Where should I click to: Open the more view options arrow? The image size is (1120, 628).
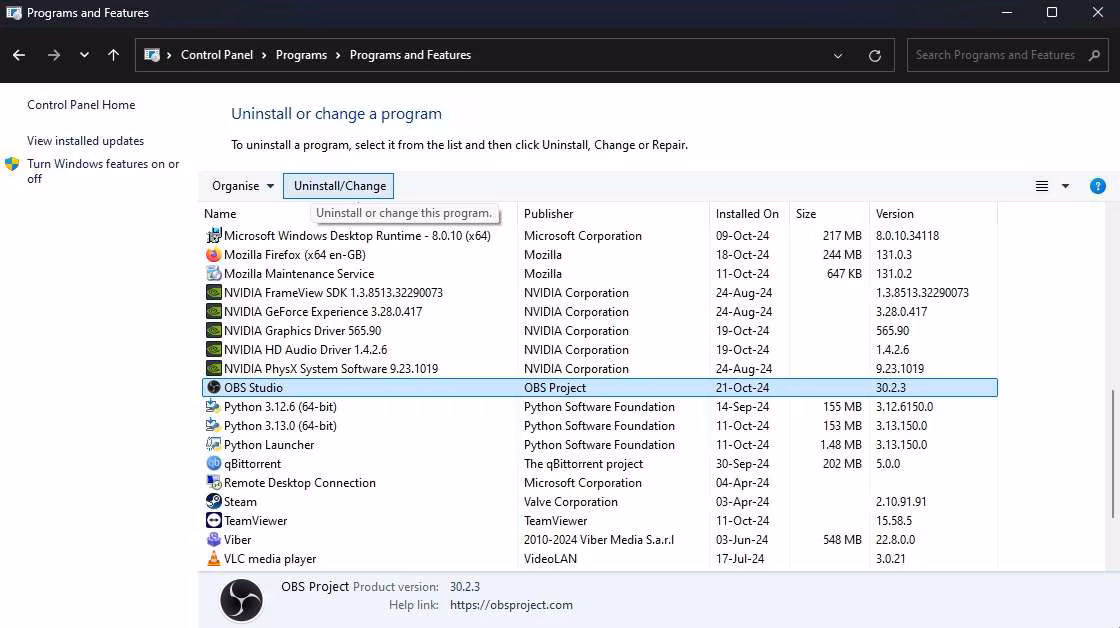pyautogui.click(x=1065, y=186)
